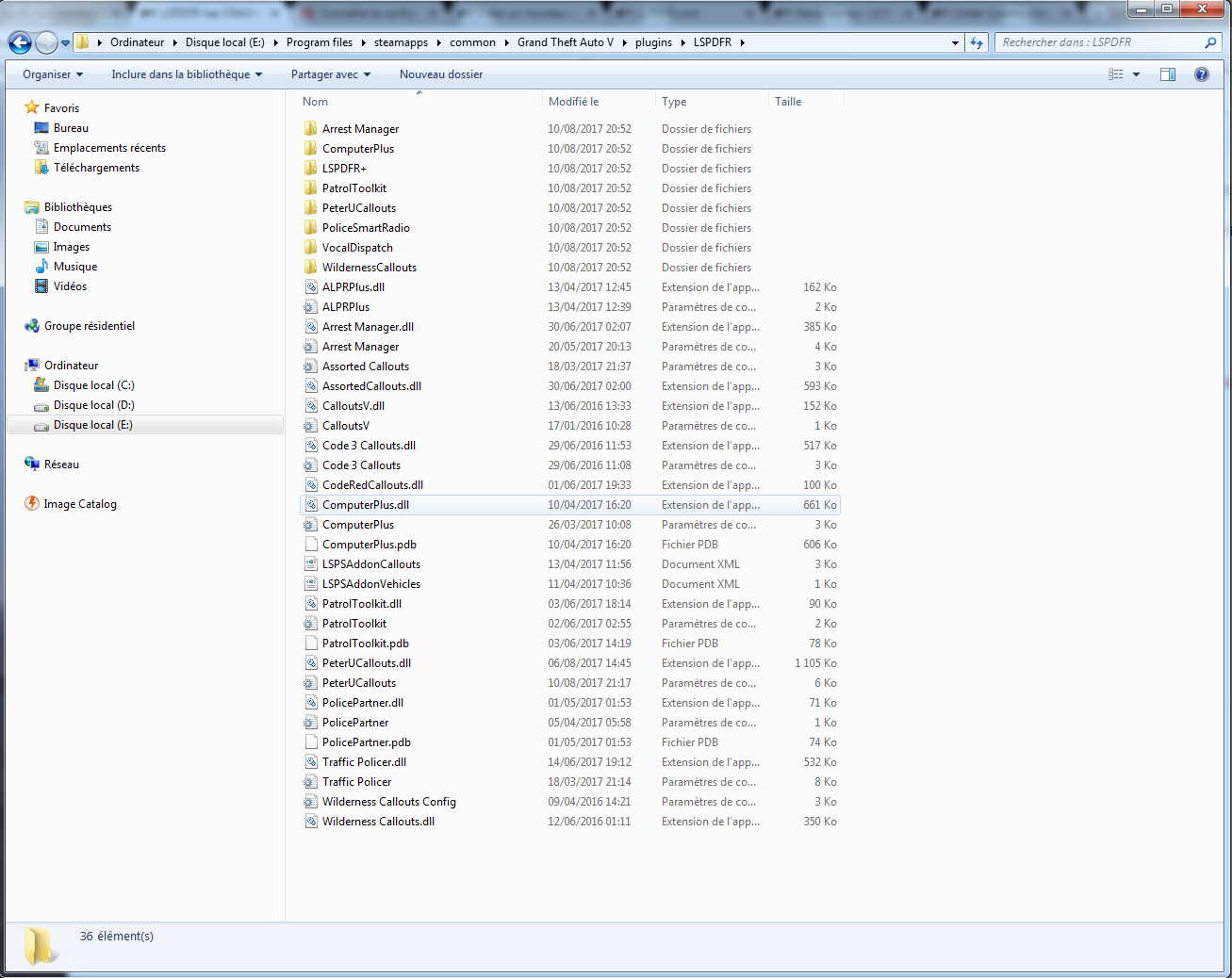
Task: Click the LSPSAddonCallouts XML file icon
Action: (311, 564)
